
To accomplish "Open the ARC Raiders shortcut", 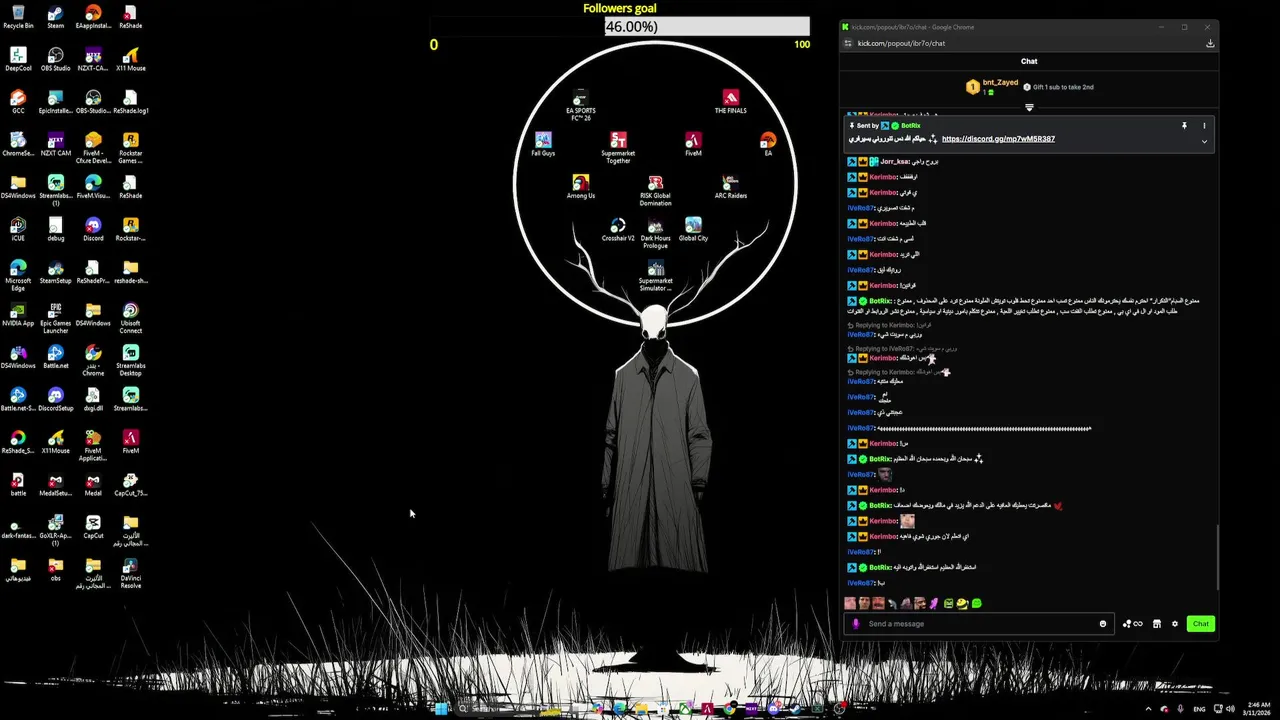I will (730, 187).
